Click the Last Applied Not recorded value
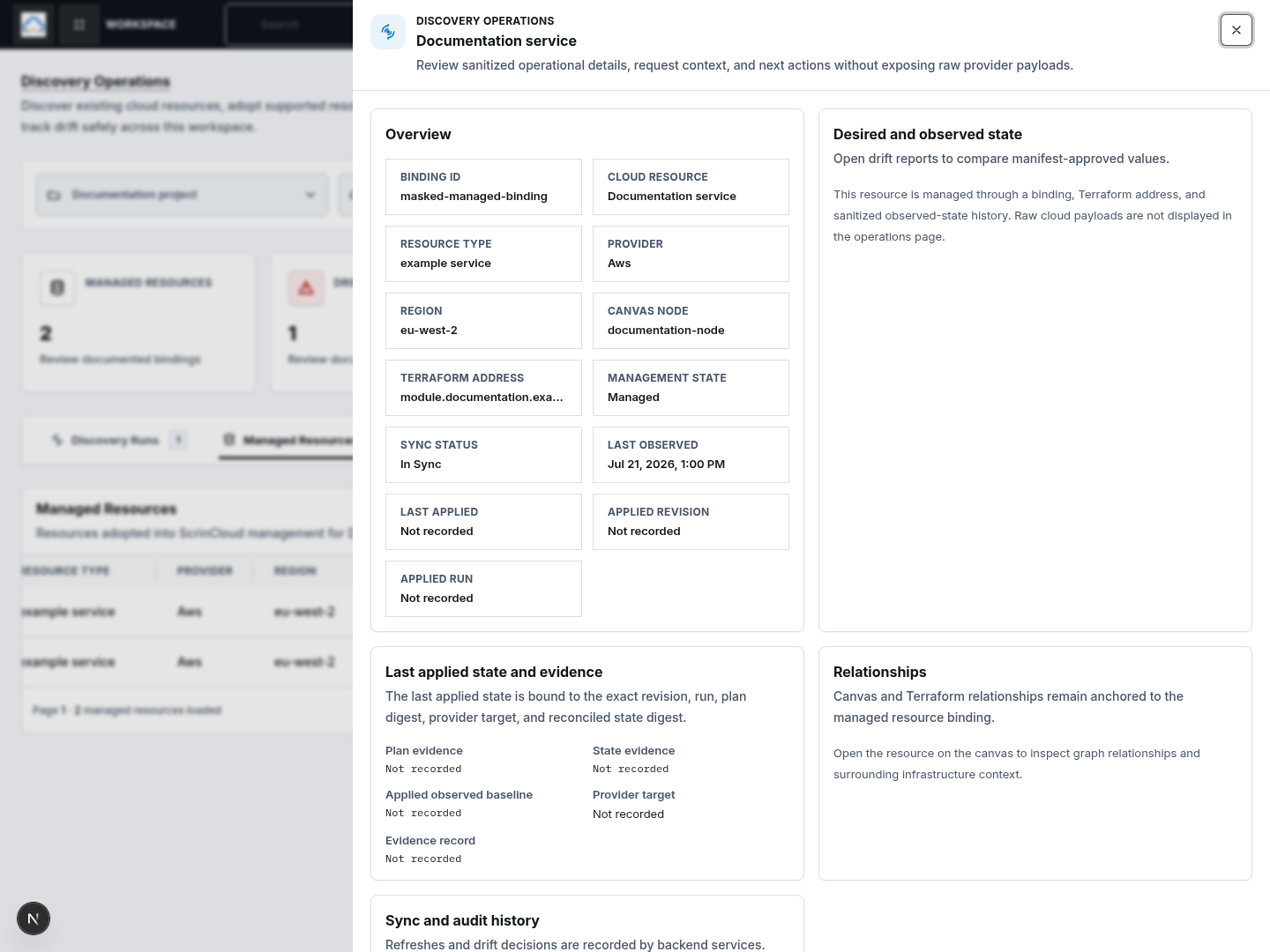The height and width of the screenshot is (952, 1270). click(x=437, y=532)
